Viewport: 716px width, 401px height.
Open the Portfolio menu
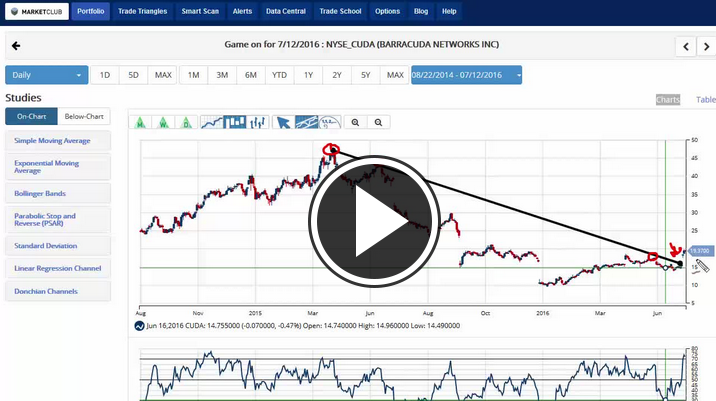click(x=90, y=11)
